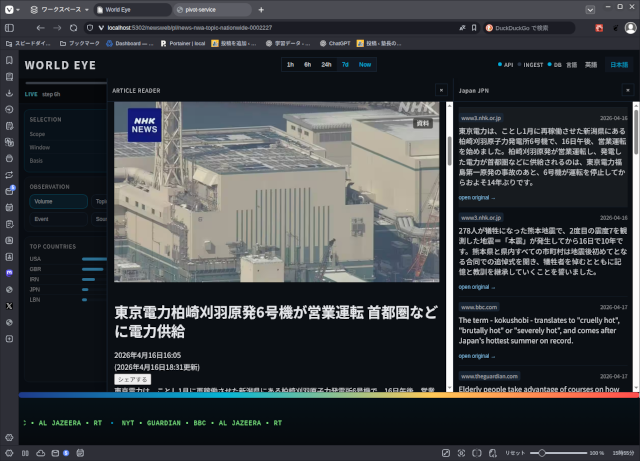Collapse the Japan JPN panel
The width and height of the screenshot is (640, 461).
[x=627, y=90]
